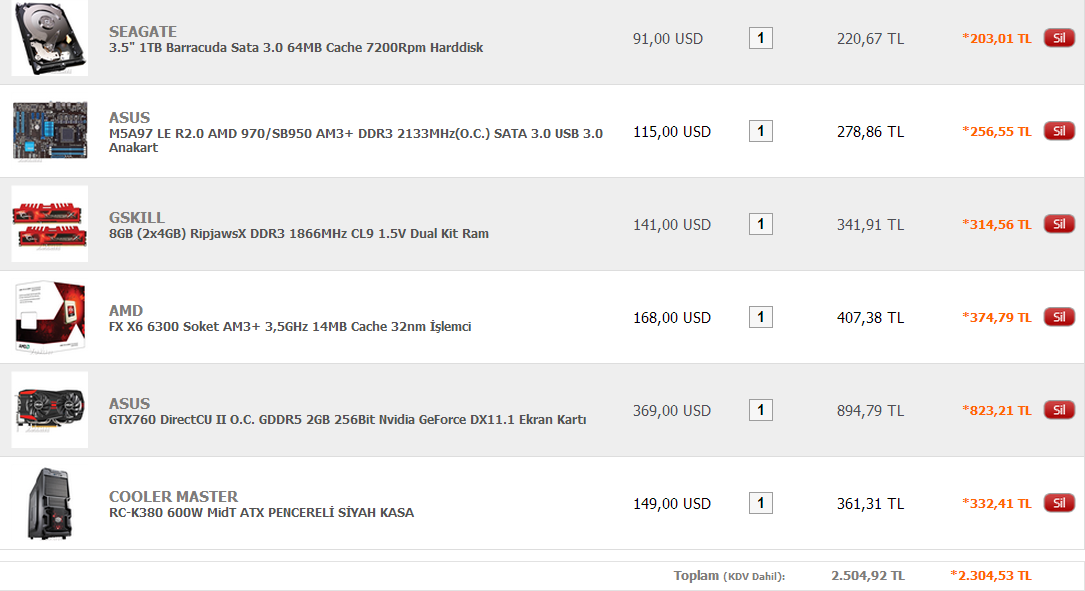The height and width of the screenshot is (591, 1085).
Task: Open the AMD processor box image
Action: pyautogui.click(x=50, y=317)
